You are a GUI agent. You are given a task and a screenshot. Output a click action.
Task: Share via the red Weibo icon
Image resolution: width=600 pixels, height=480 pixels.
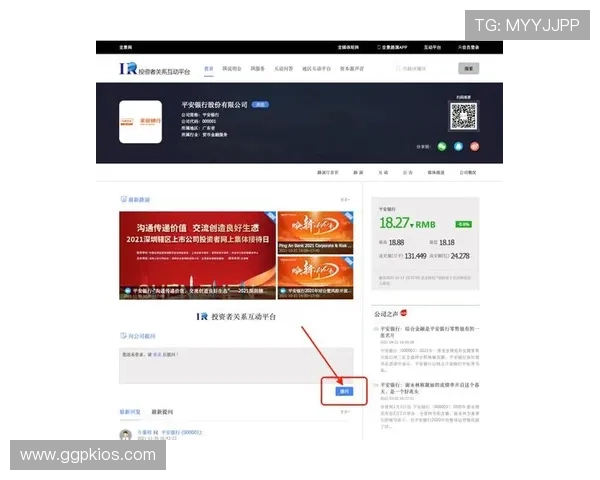pos(474,147)
